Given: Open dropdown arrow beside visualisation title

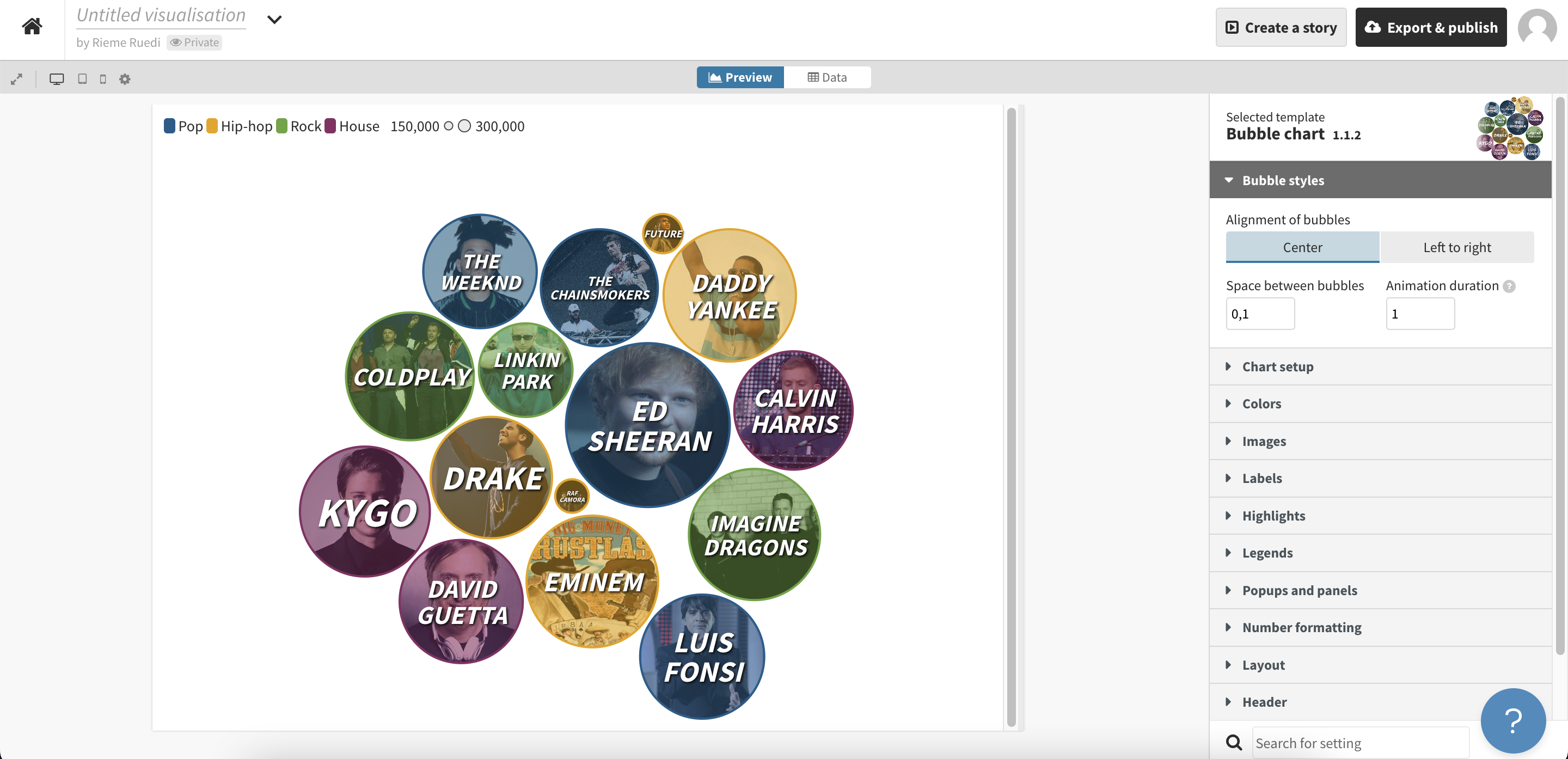Looking at the screenshot, I should click(x=274, y=20).
